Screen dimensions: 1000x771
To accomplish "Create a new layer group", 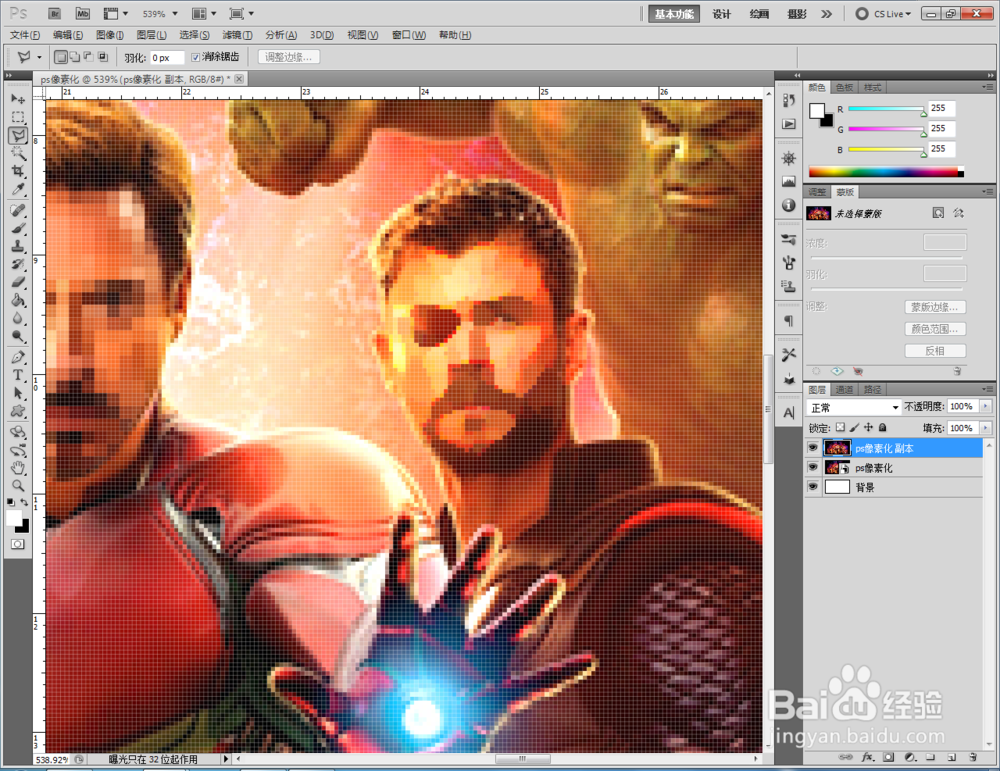I will [930, 757].
